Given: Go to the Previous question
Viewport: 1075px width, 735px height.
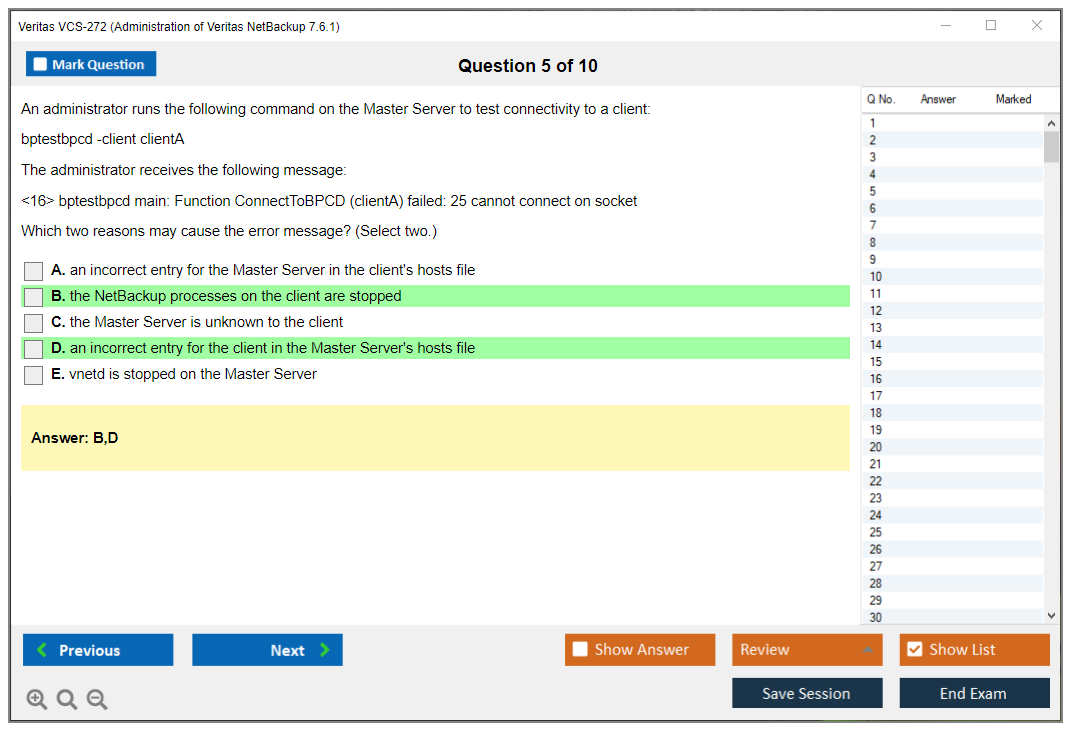Looking at the screenshot, I should pyautogui.click(x=98, y=650).
